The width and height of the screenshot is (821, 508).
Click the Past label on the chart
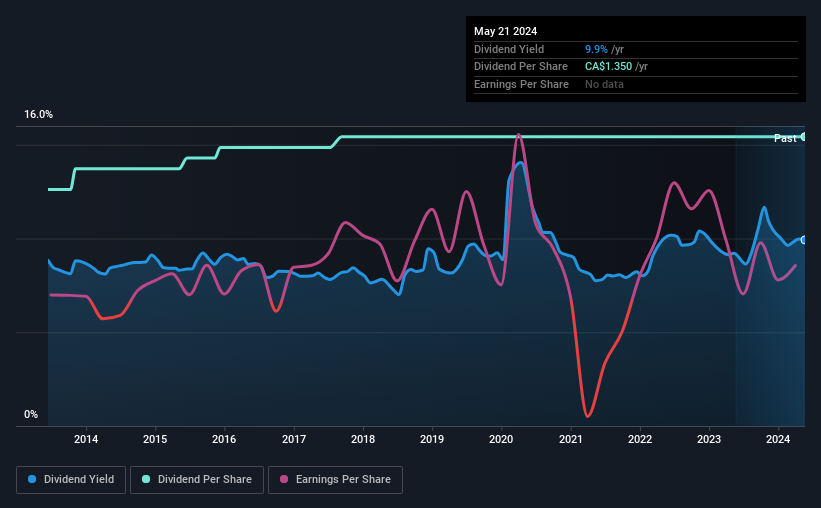point(785,138)
